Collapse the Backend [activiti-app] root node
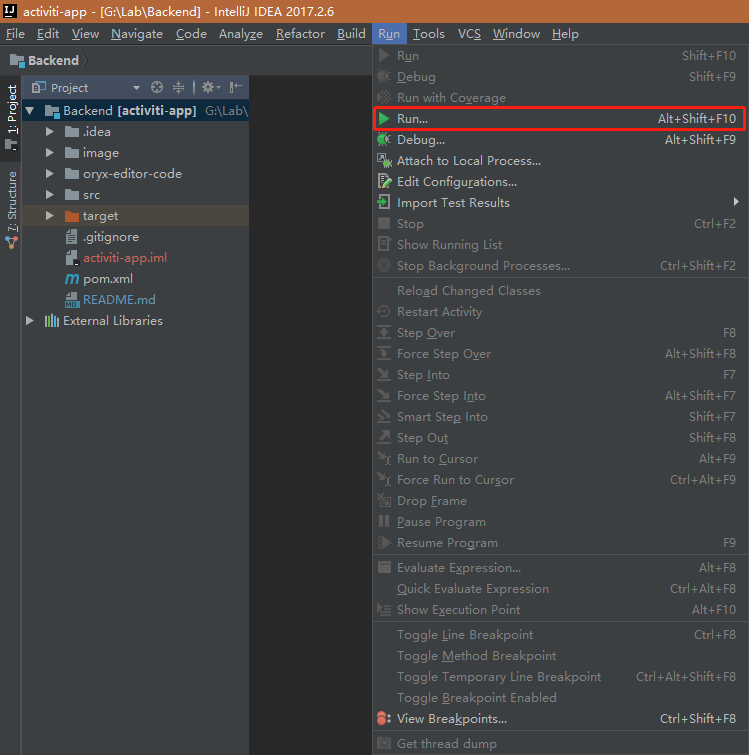The width and height of the screenshot is (749, 755). click(x=30, y=111)
